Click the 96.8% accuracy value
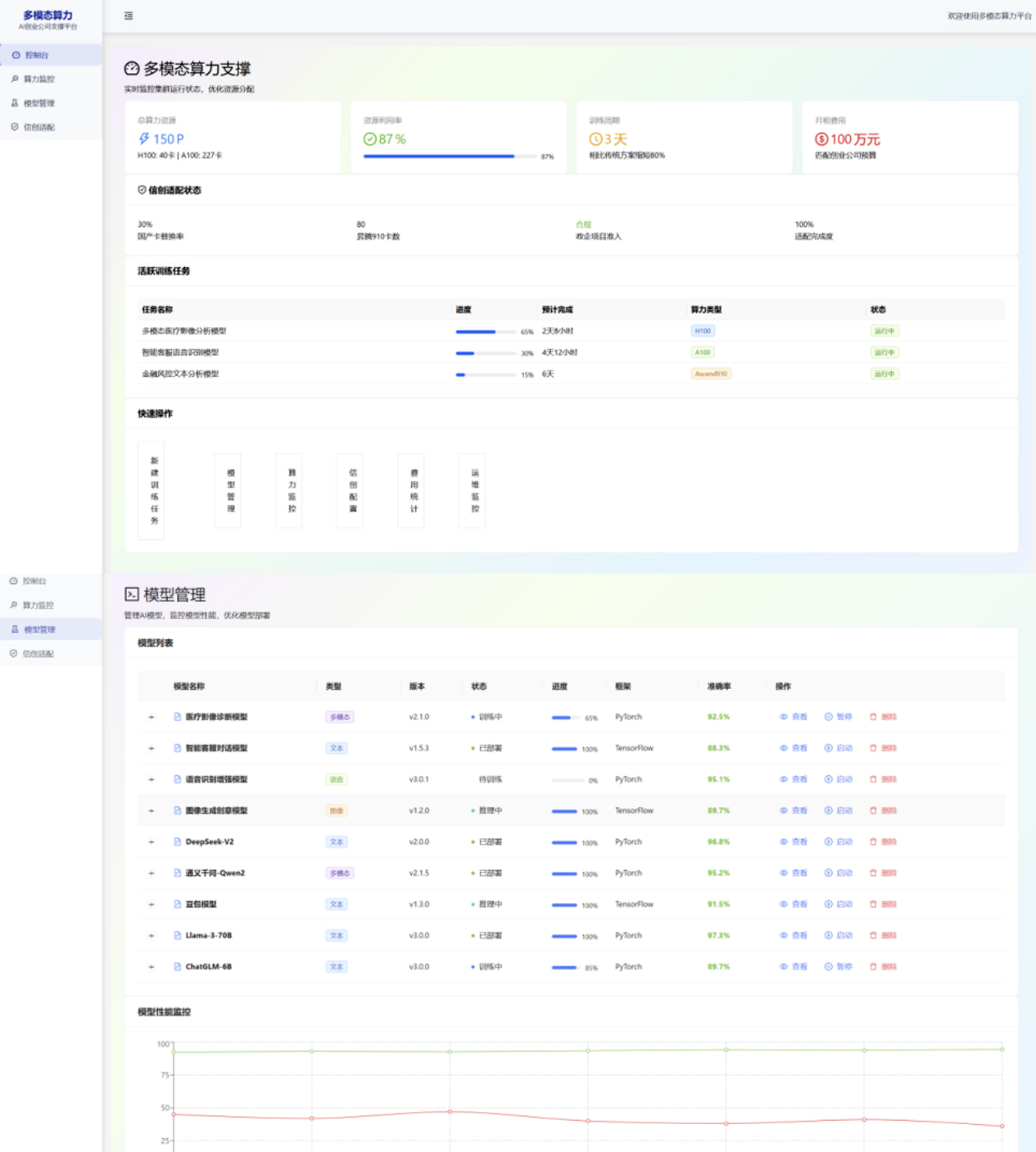 718,841
